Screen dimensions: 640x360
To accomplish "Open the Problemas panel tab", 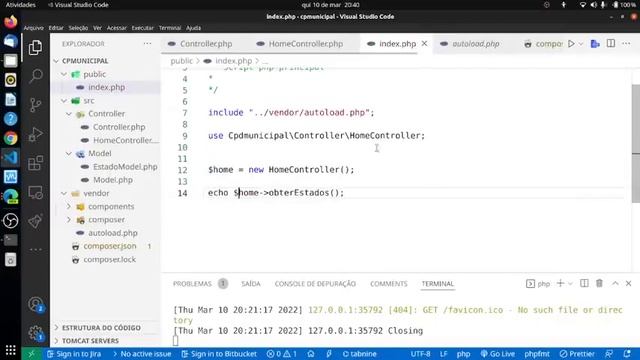I will (192, 284).
